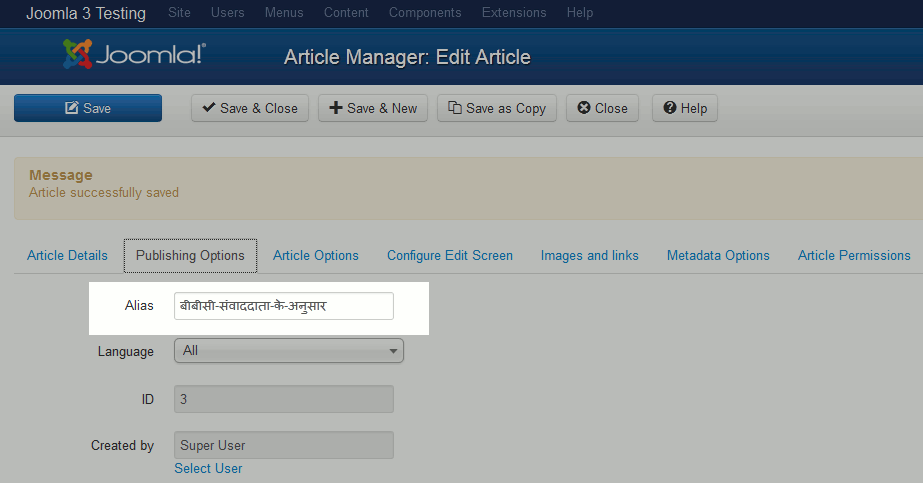This screenshot has width=923, height=483.
Task: Switch to the Article Details tab
Action: 67,255
